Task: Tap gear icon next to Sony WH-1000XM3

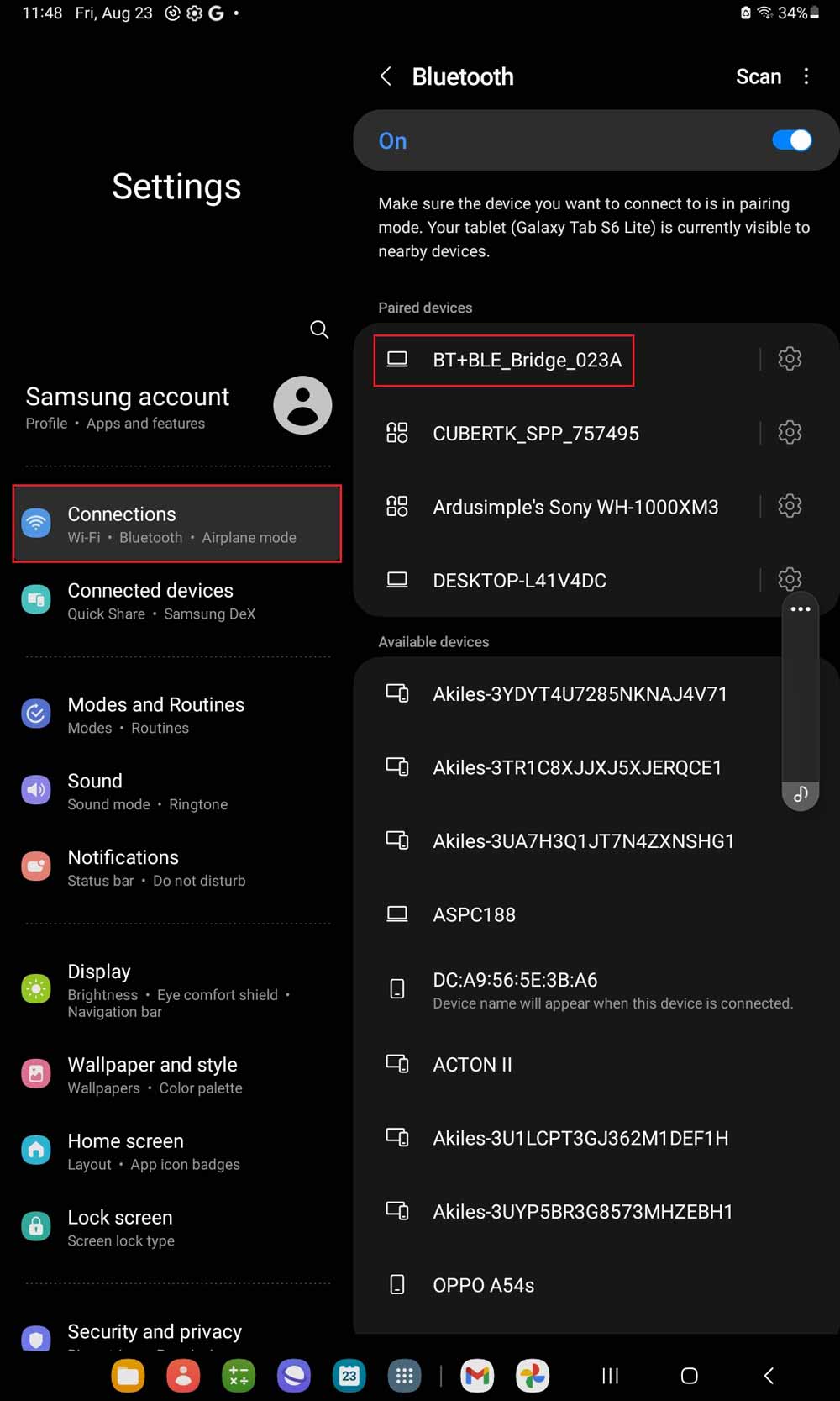Action: (x=789, y=506)
